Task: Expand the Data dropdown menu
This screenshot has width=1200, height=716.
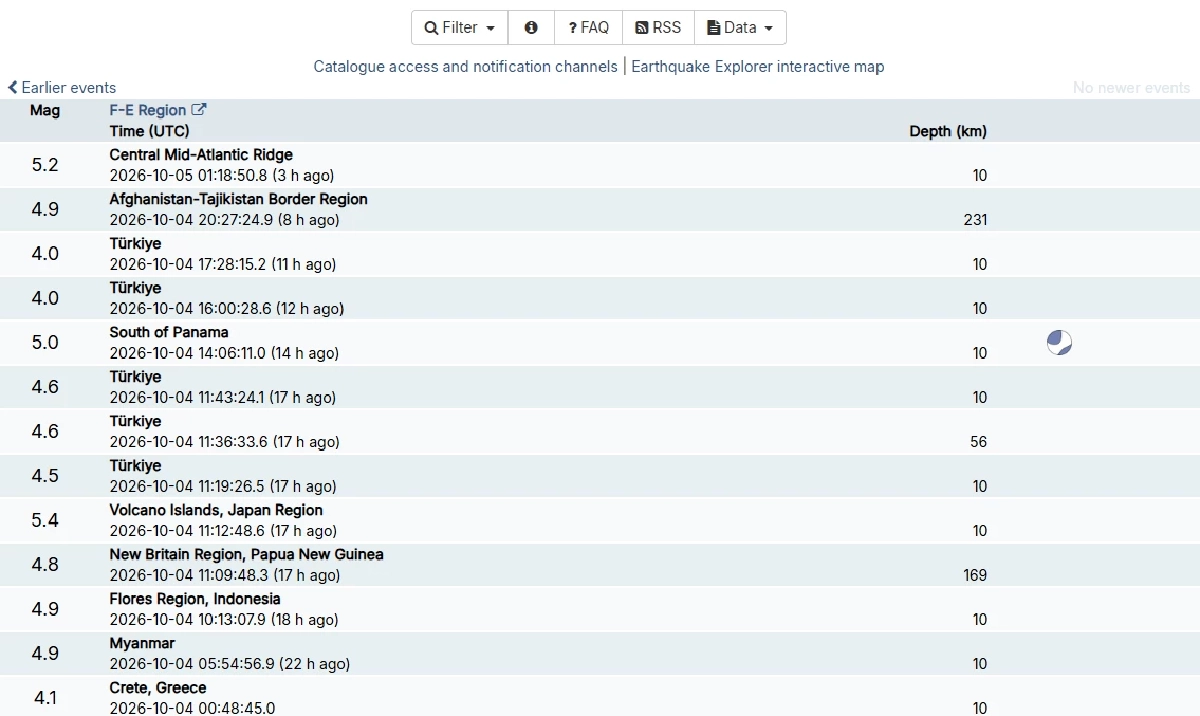Action: pyautogui.click(x=740, y=28)
